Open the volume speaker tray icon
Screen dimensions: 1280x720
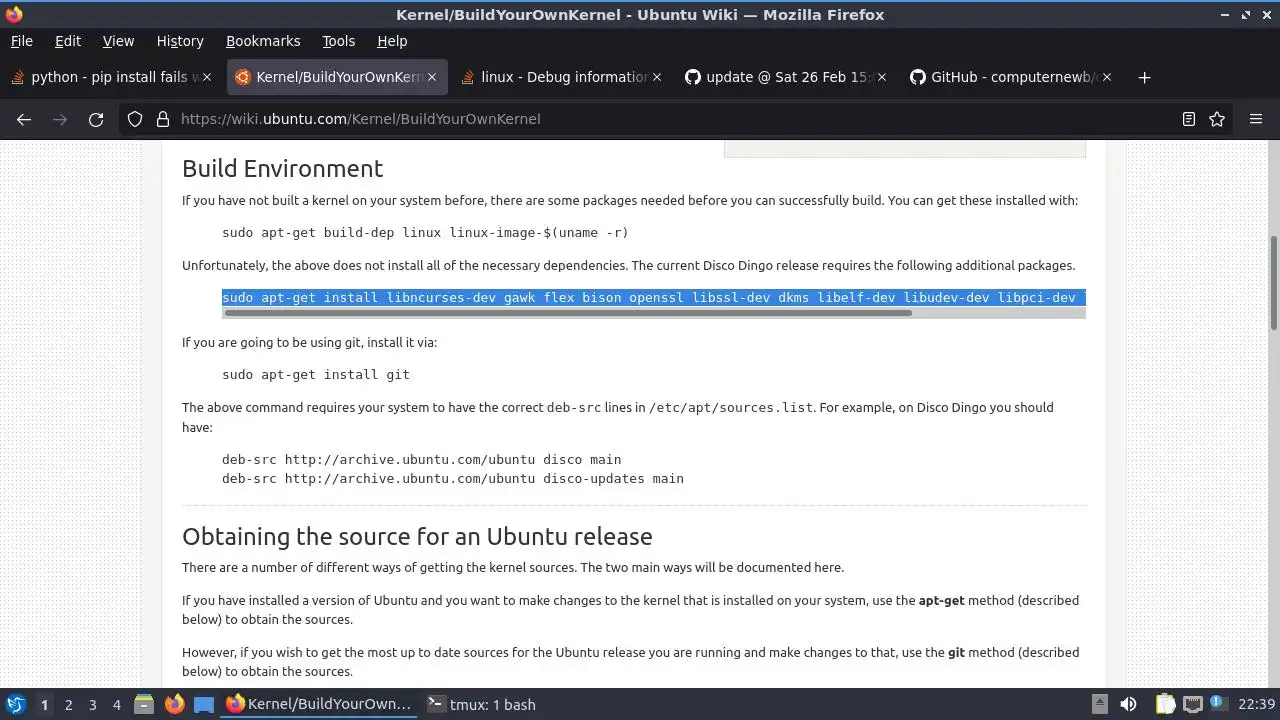click(x=1128, y=704)
